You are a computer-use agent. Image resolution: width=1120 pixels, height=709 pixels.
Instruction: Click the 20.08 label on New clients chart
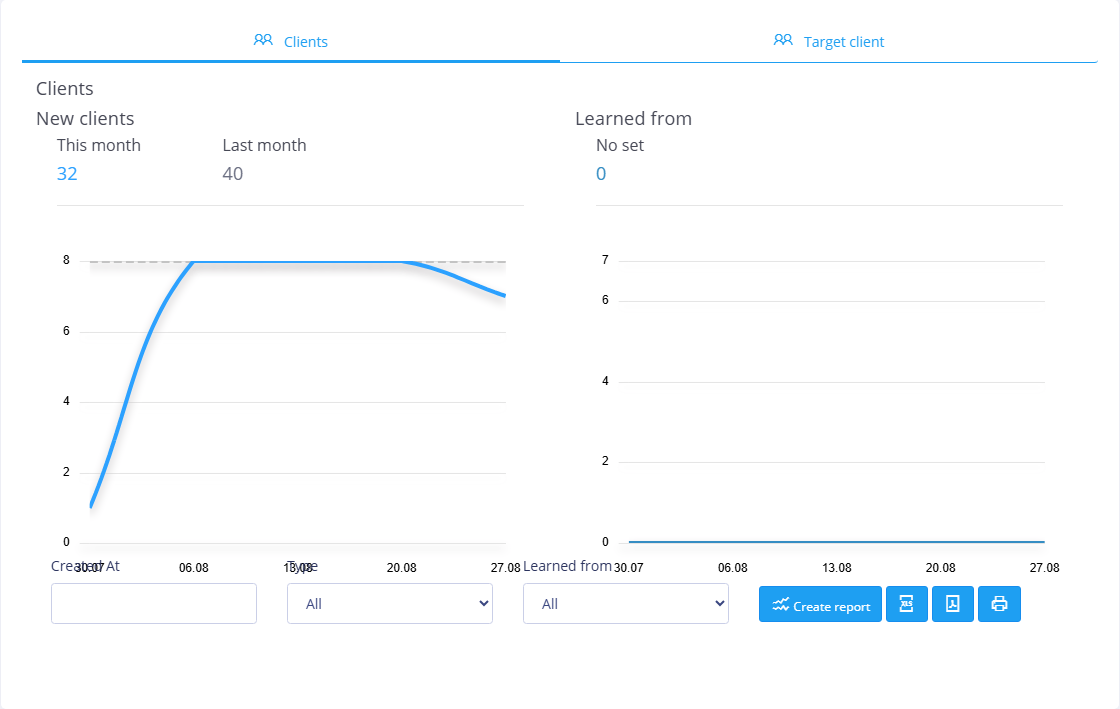401,568
